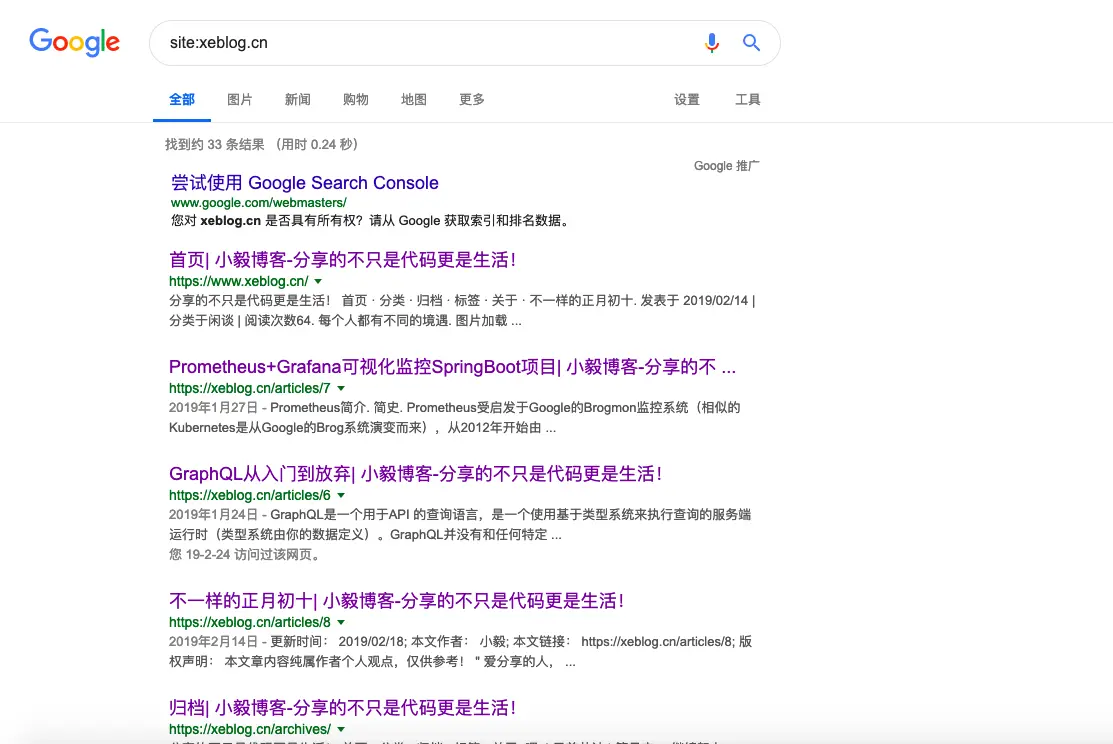
Task: Open 首页| 小毅博客 result title
Action: click(x=342, y=260)
